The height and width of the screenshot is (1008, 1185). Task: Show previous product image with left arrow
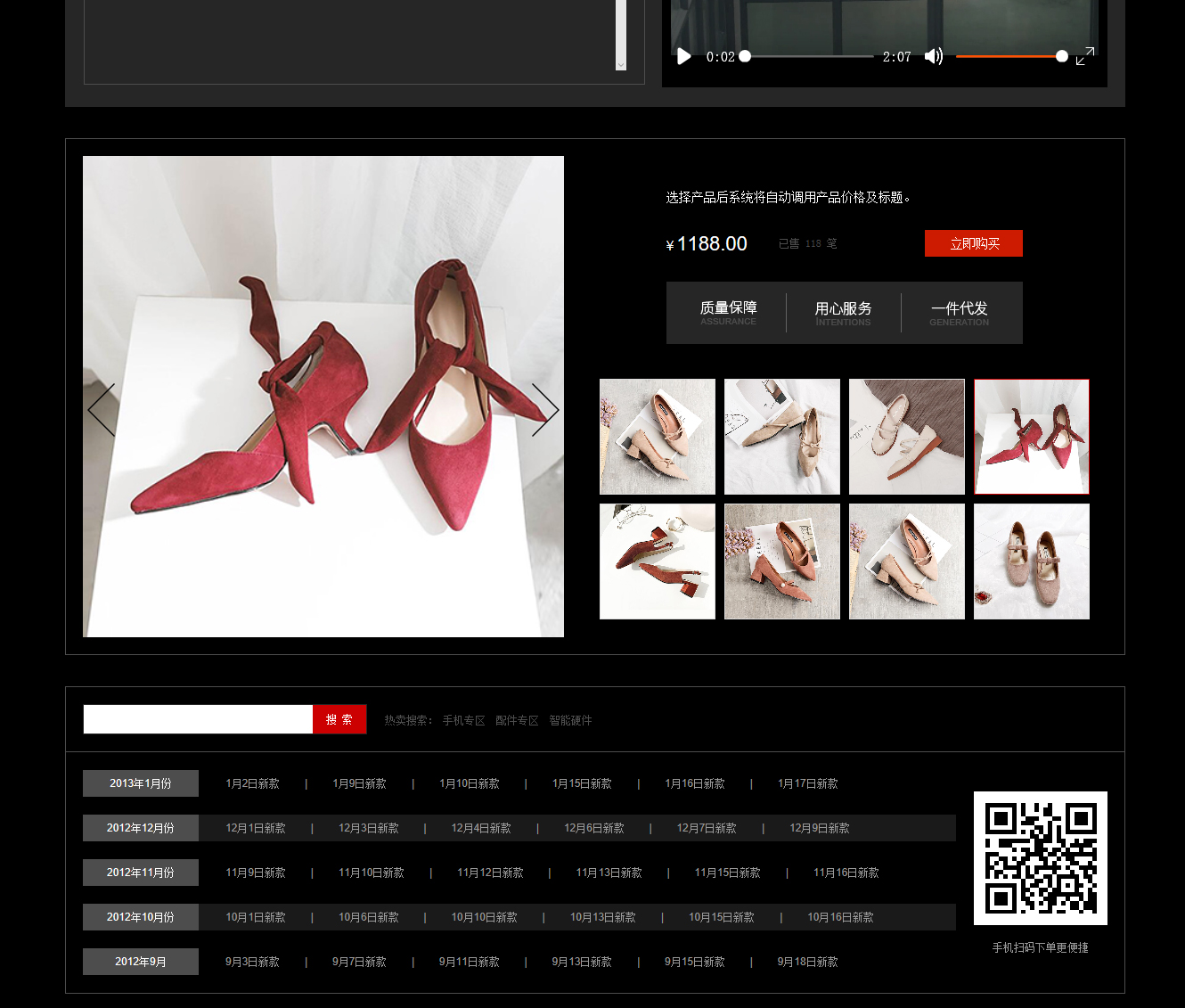102,410
